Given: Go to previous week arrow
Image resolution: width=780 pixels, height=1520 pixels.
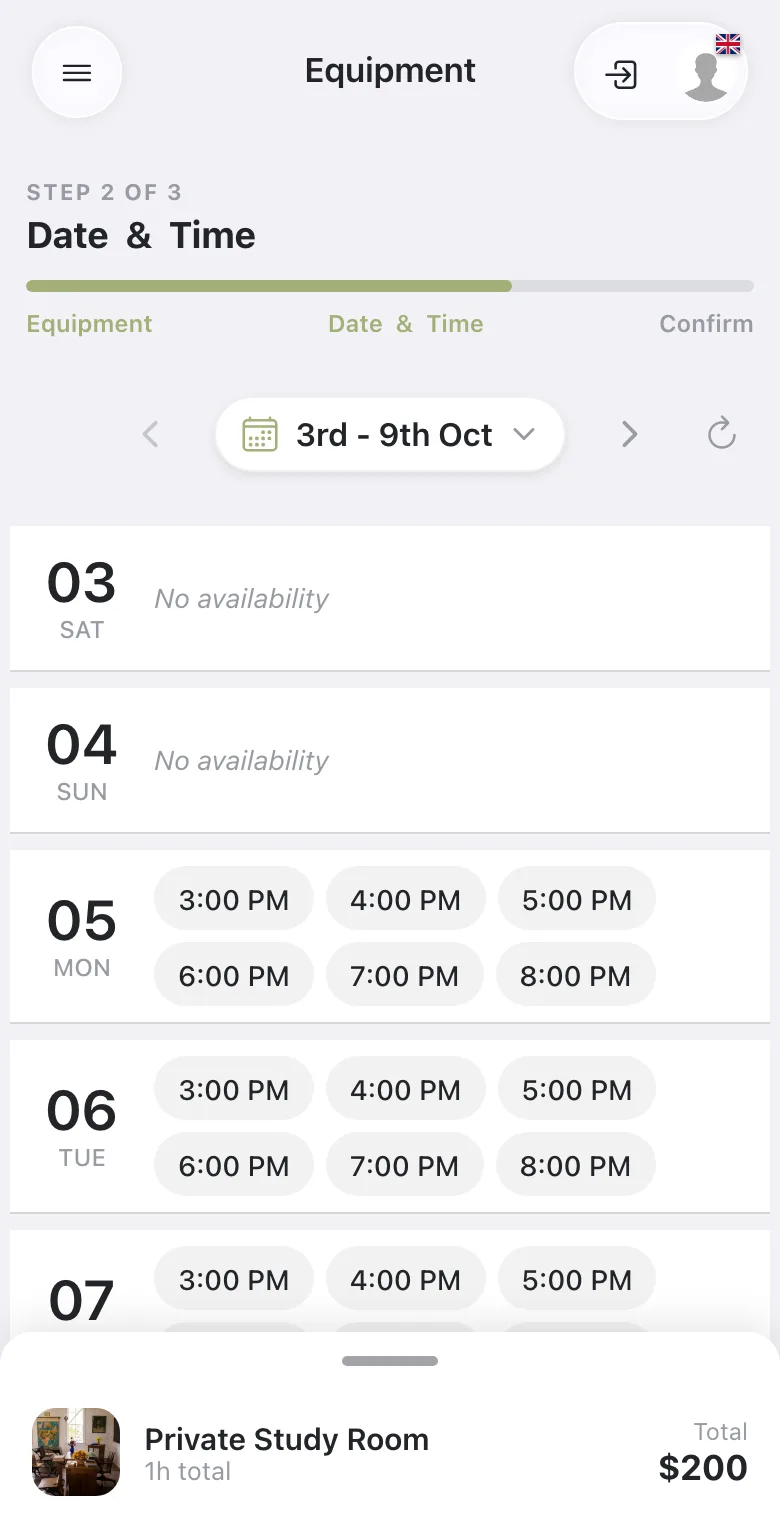Looking at the screenshot, I should 151,434.
